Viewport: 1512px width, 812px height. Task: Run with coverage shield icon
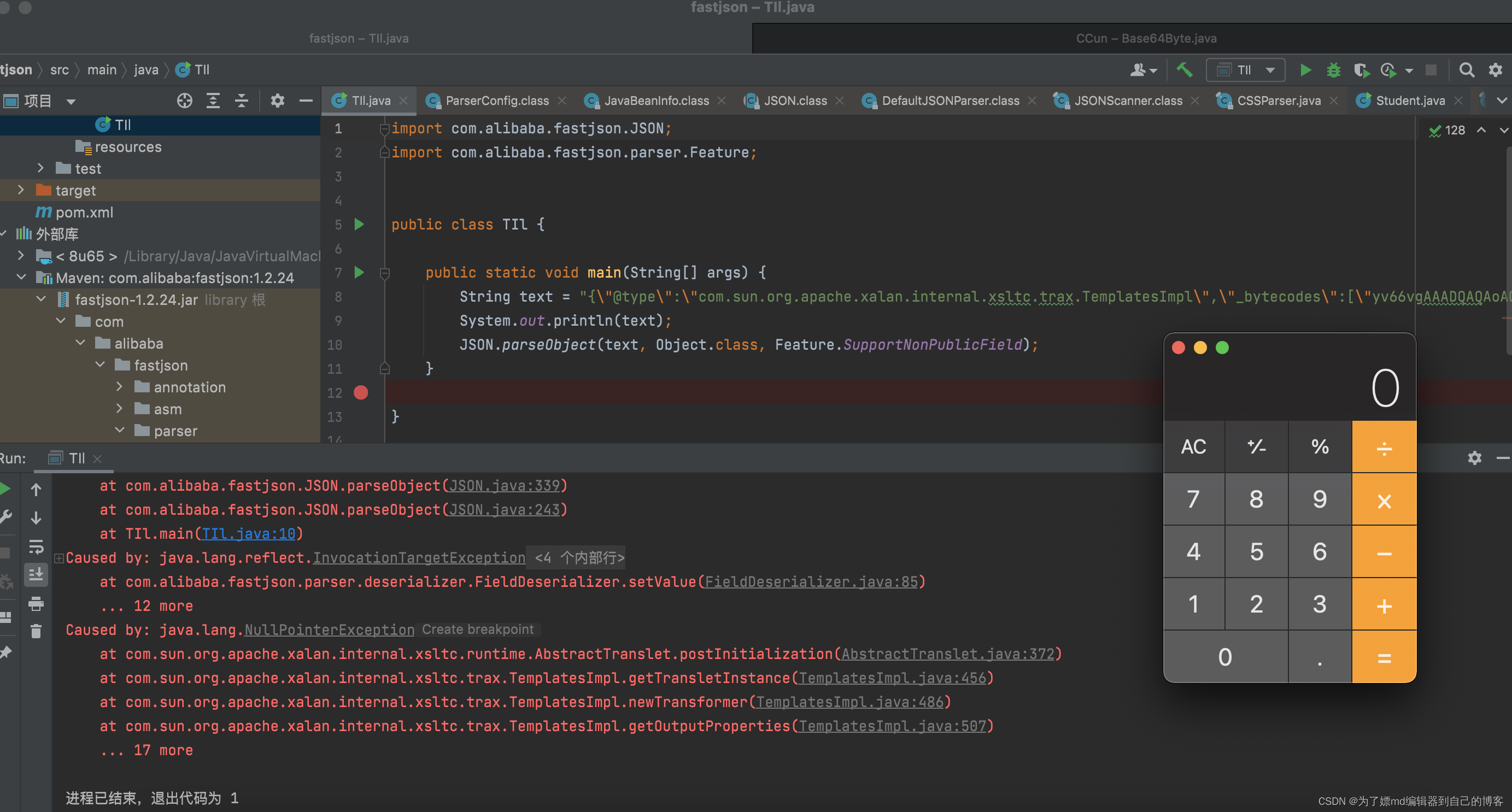pos(1361,70)
